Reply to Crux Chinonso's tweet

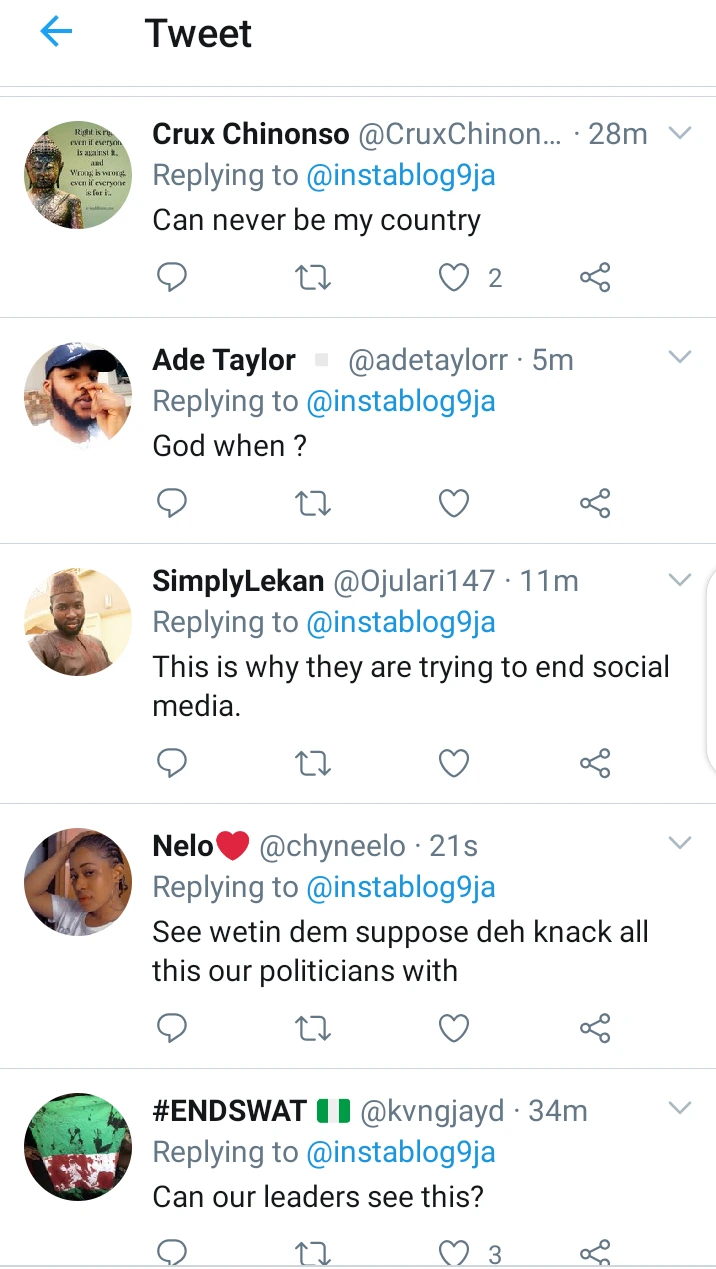coord(172,277)
